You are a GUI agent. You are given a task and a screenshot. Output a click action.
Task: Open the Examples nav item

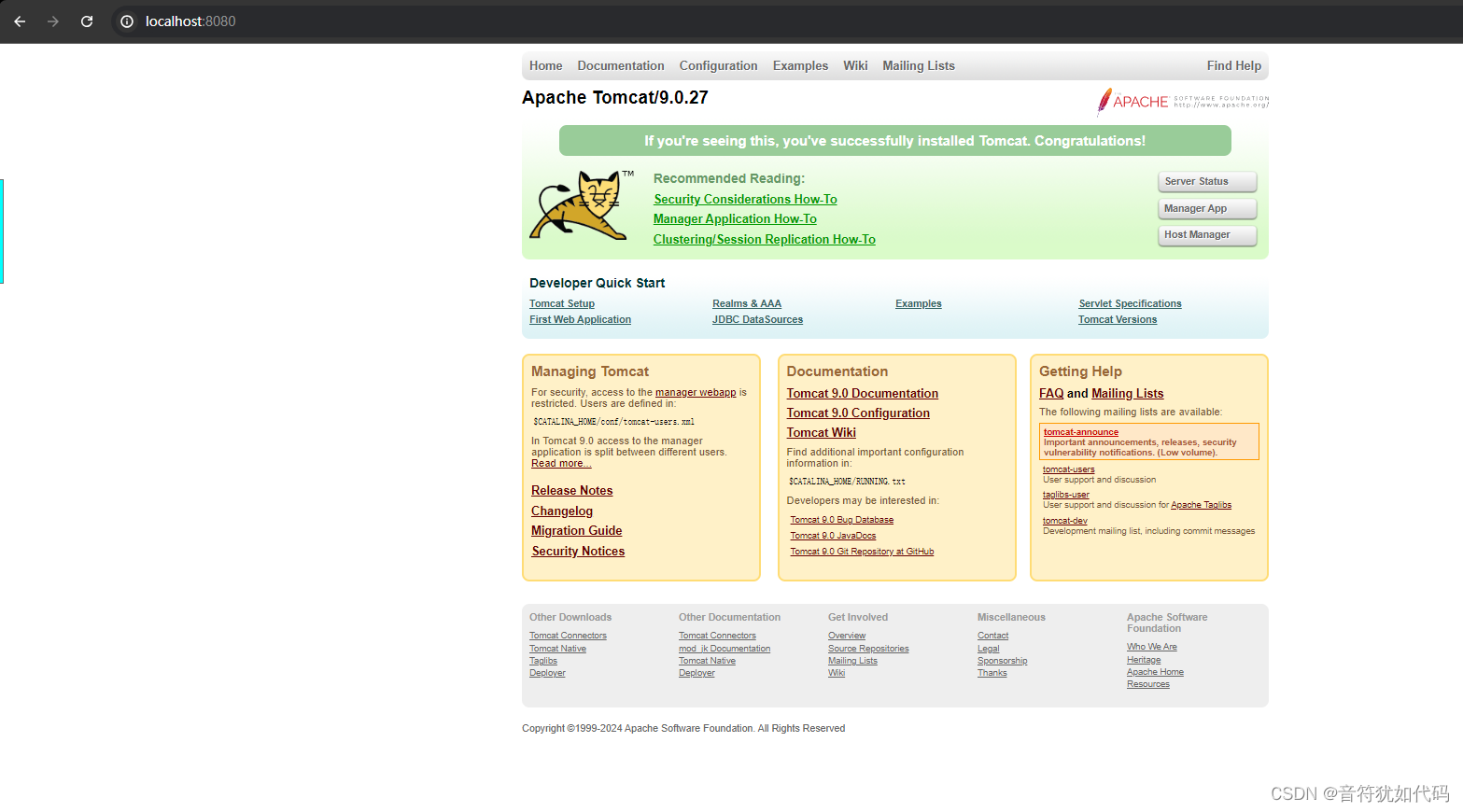(800, 65)
